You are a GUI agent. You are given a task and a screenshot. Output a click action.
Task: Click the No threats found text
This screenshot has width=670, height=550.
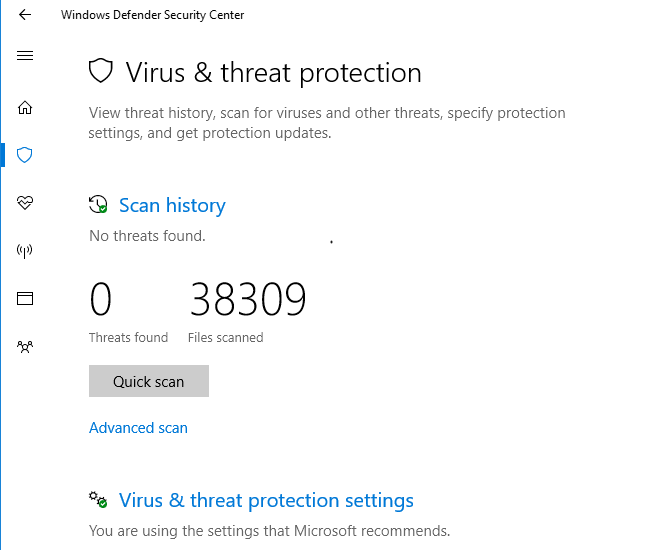point(147,236)
